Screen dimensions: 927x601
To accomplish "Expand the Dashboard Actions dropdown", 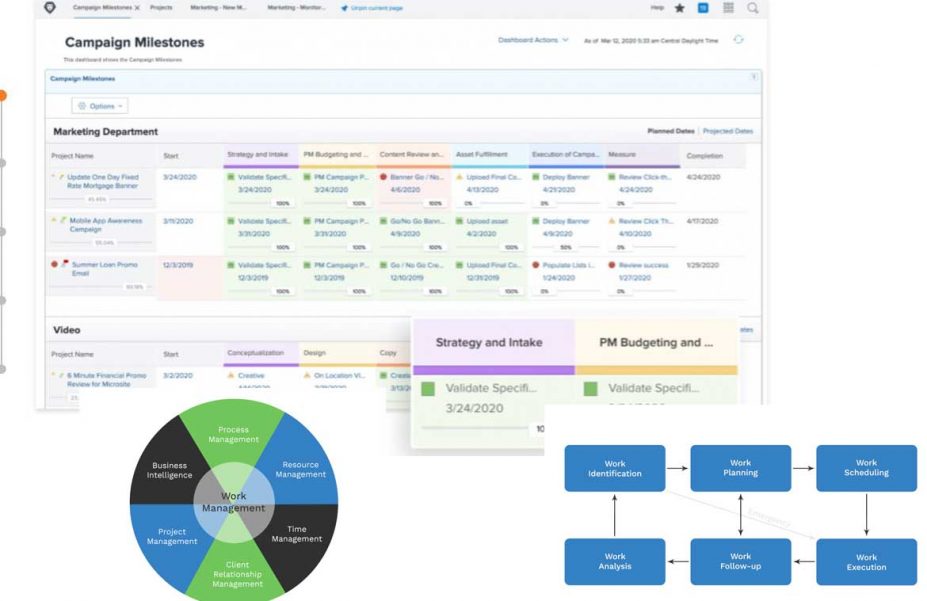I will pos(534,40).
